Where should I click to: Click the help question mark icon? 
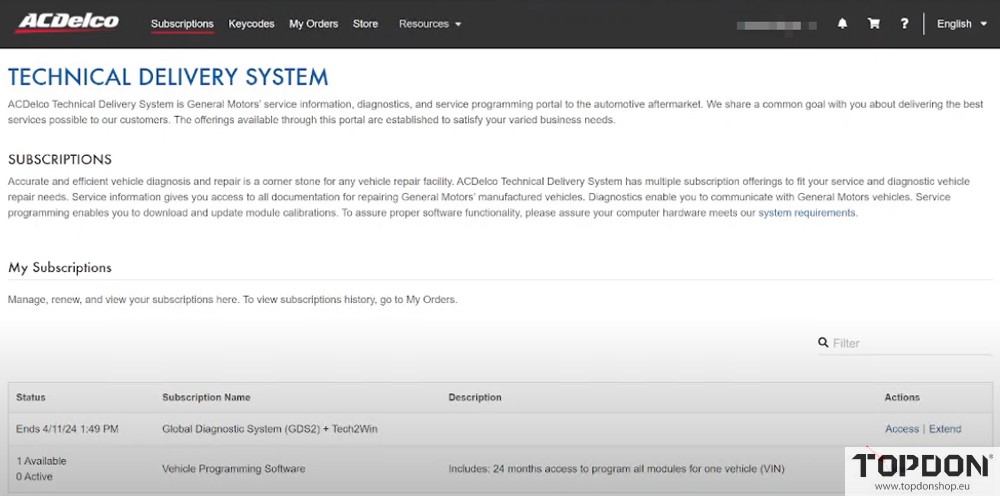(904, 24)
